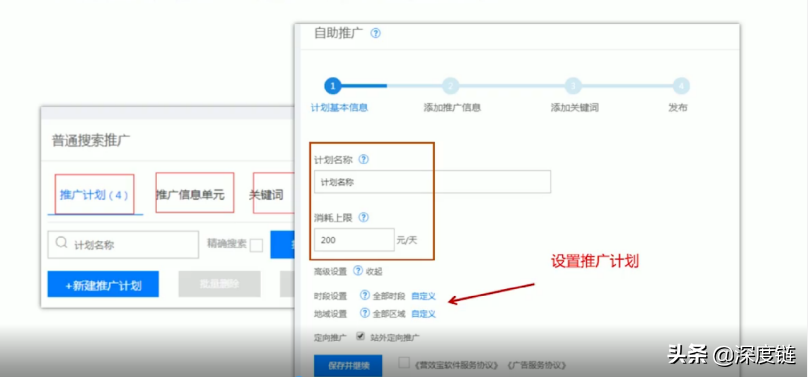Click help icon in 地域设置 row
This screenshot has width=808, height=377.
pos(365,313)
